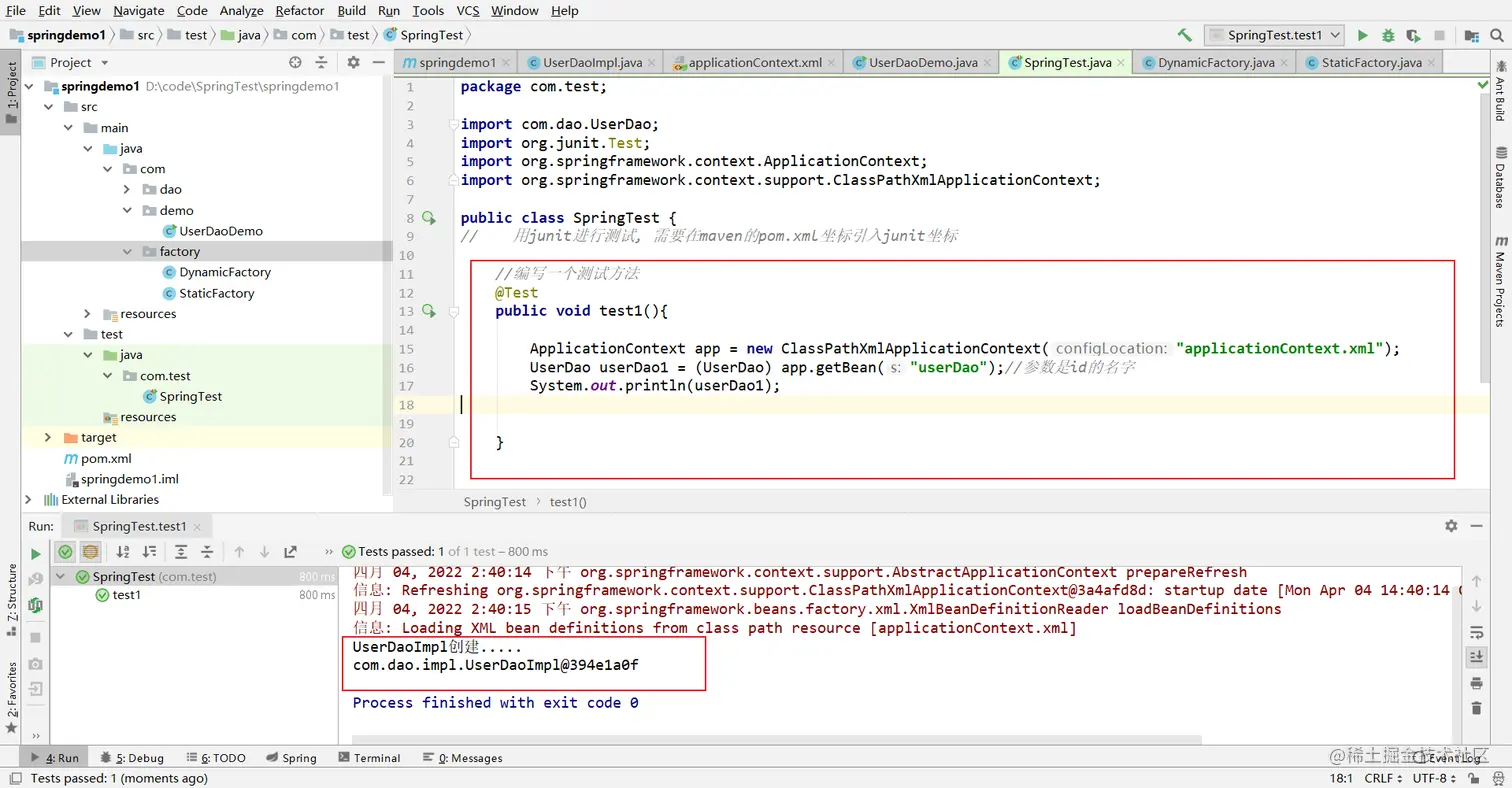Sort tests by duration in Run toolbar
The height and width of the screenshot is (788, 1512).
pos(149,551)
